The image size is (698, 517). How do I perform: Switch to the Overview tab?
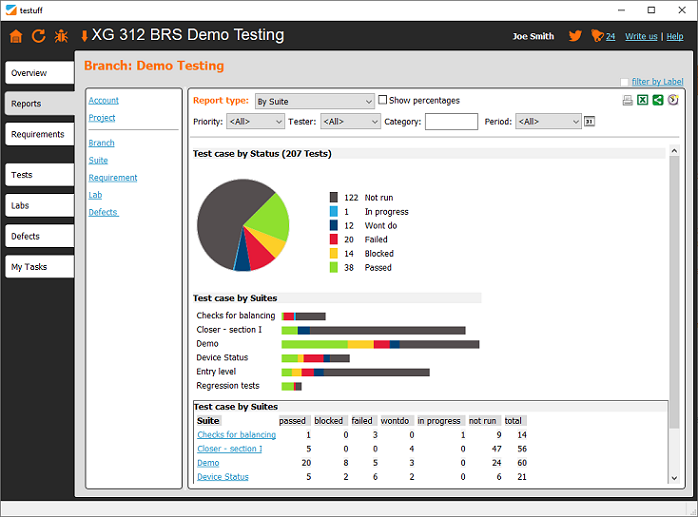(40, 73)
